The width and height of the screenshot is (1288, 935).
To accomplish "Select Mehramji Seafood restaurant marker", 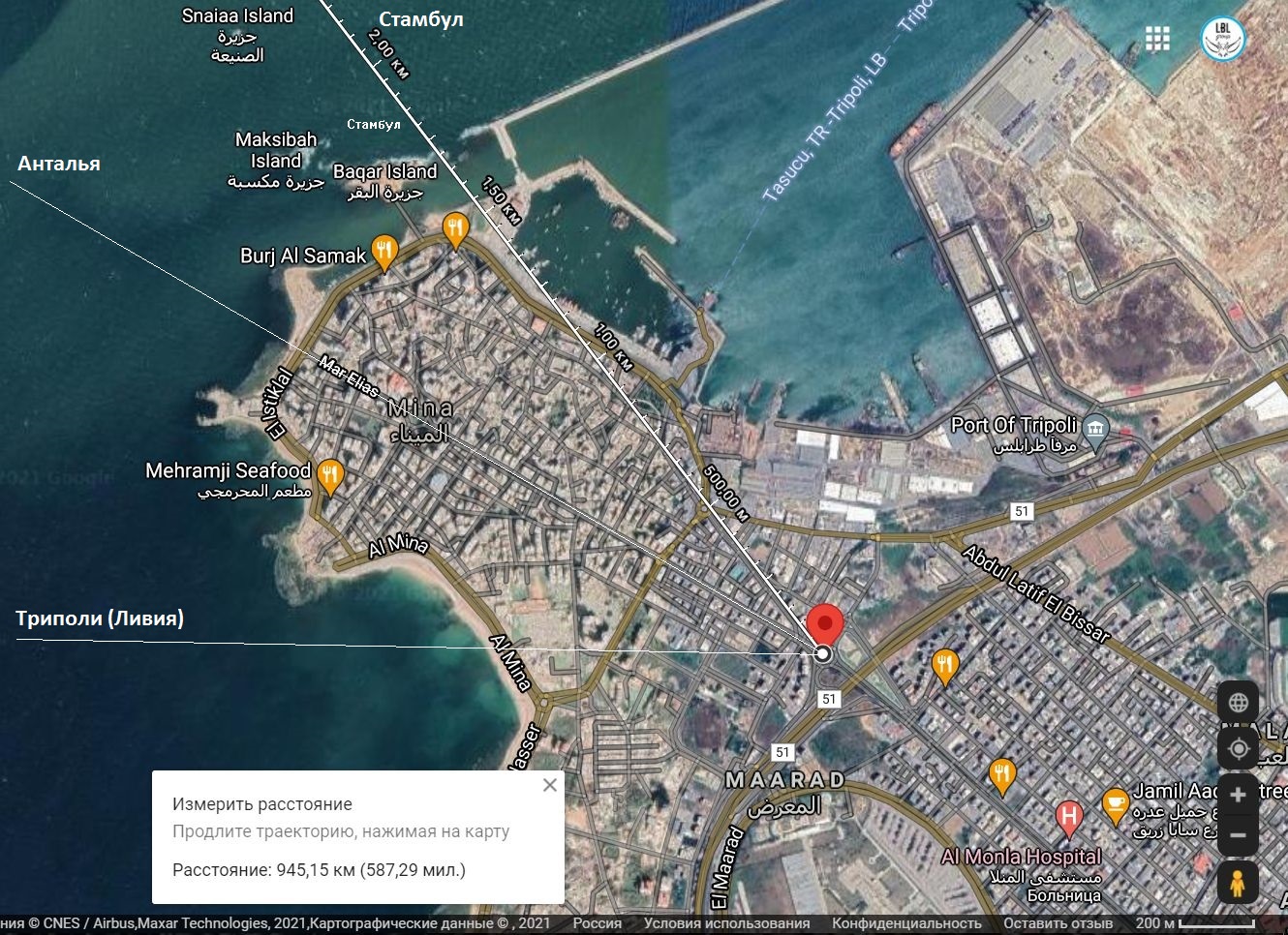I will (330, 476).
